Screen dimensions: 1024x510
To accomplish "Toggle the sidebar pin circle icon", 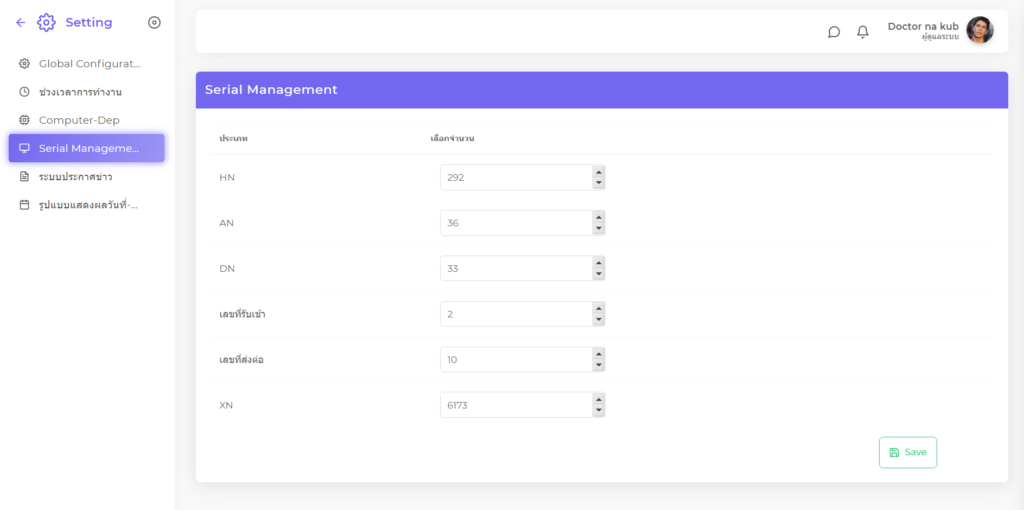I will coord(154,22).
